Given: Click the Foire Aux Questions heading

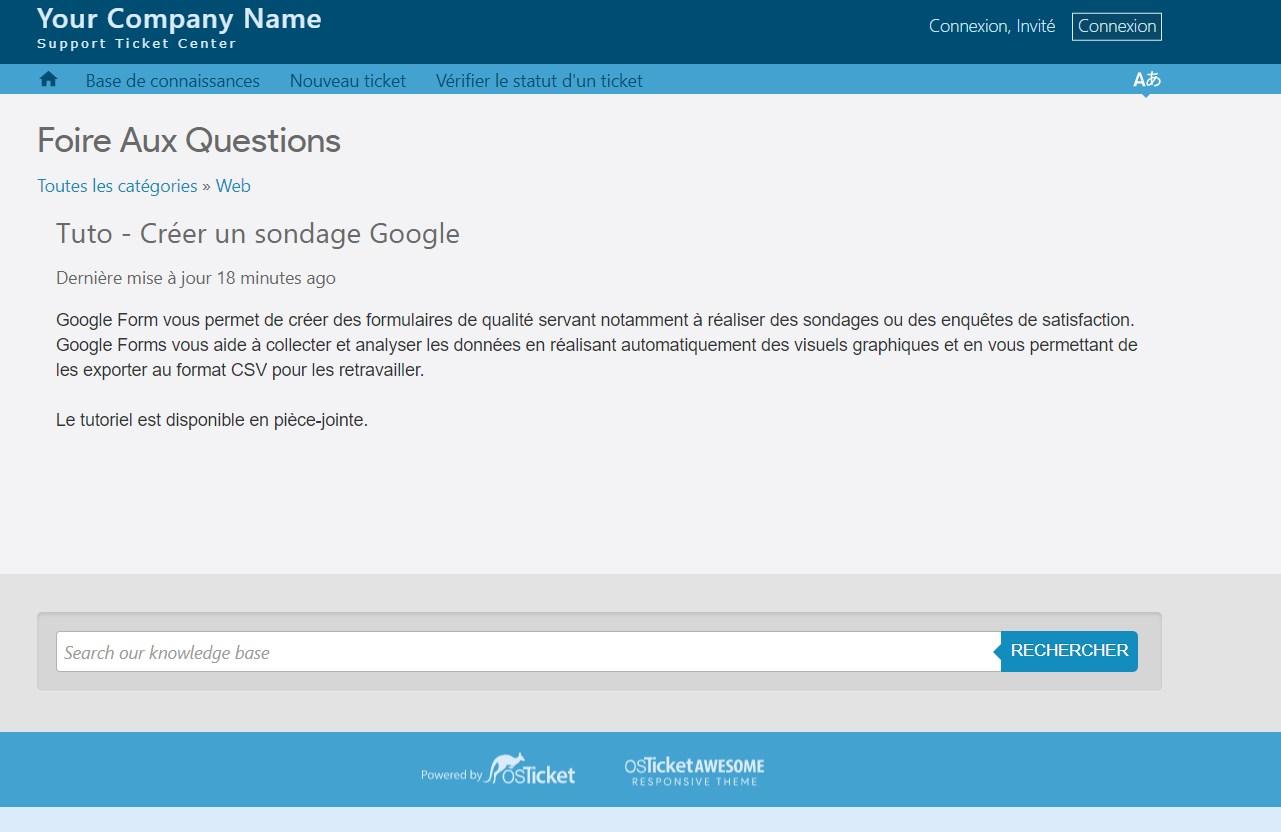Looking at the screenshot, I should [189, 141].
